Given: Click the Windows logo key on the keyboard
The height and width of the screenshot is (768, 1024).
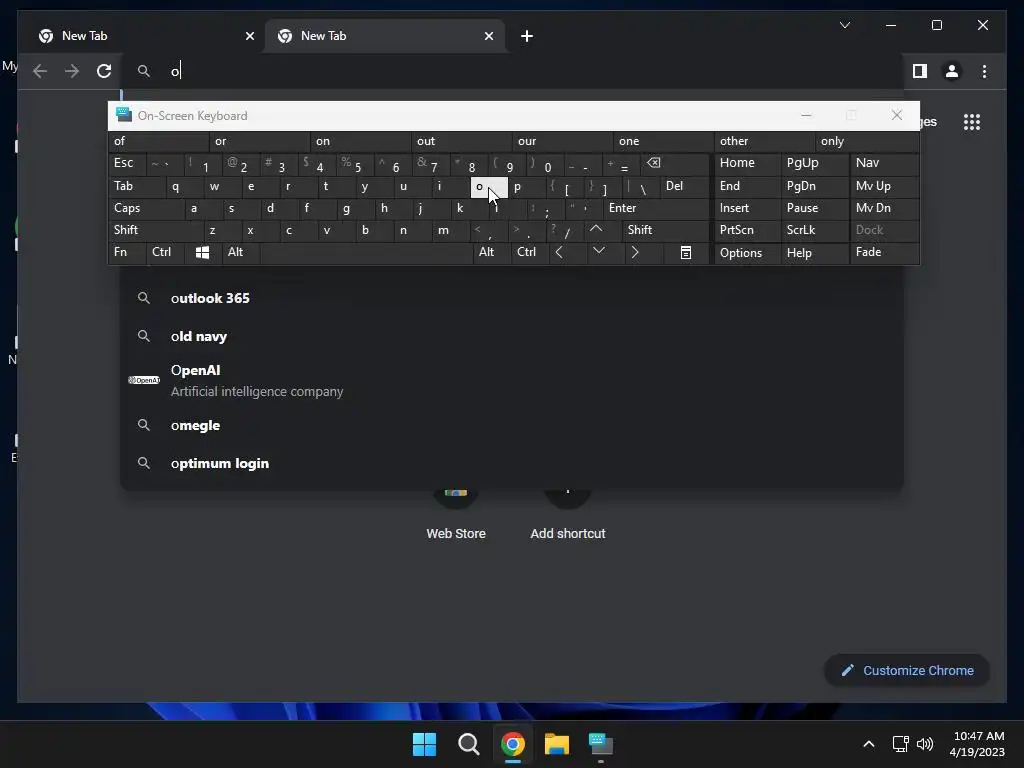Looking at the screenshot, I should (x=202, y=252).
